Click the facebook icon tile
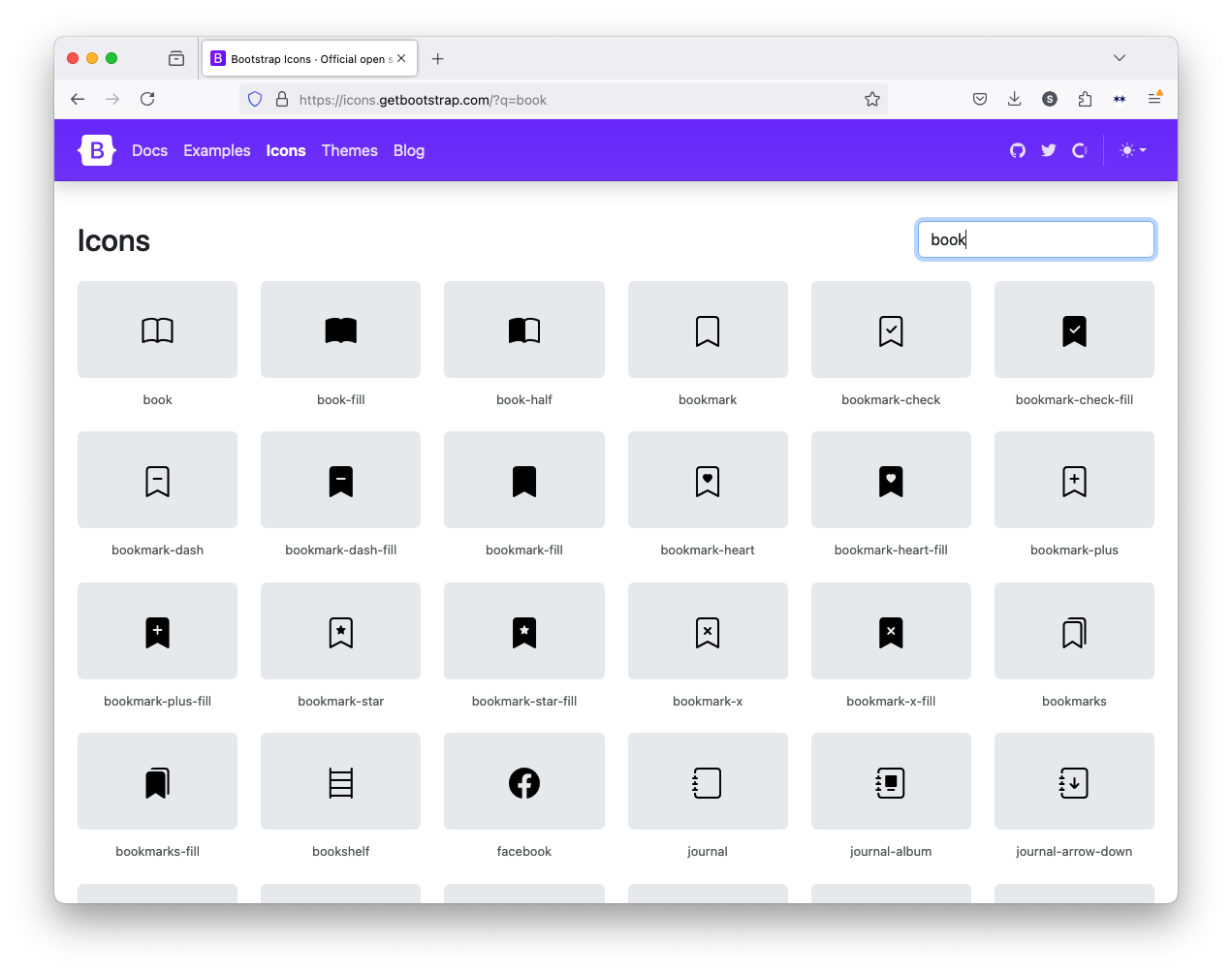Screen dimensions: 1232x975 click(x=523, y=782)
